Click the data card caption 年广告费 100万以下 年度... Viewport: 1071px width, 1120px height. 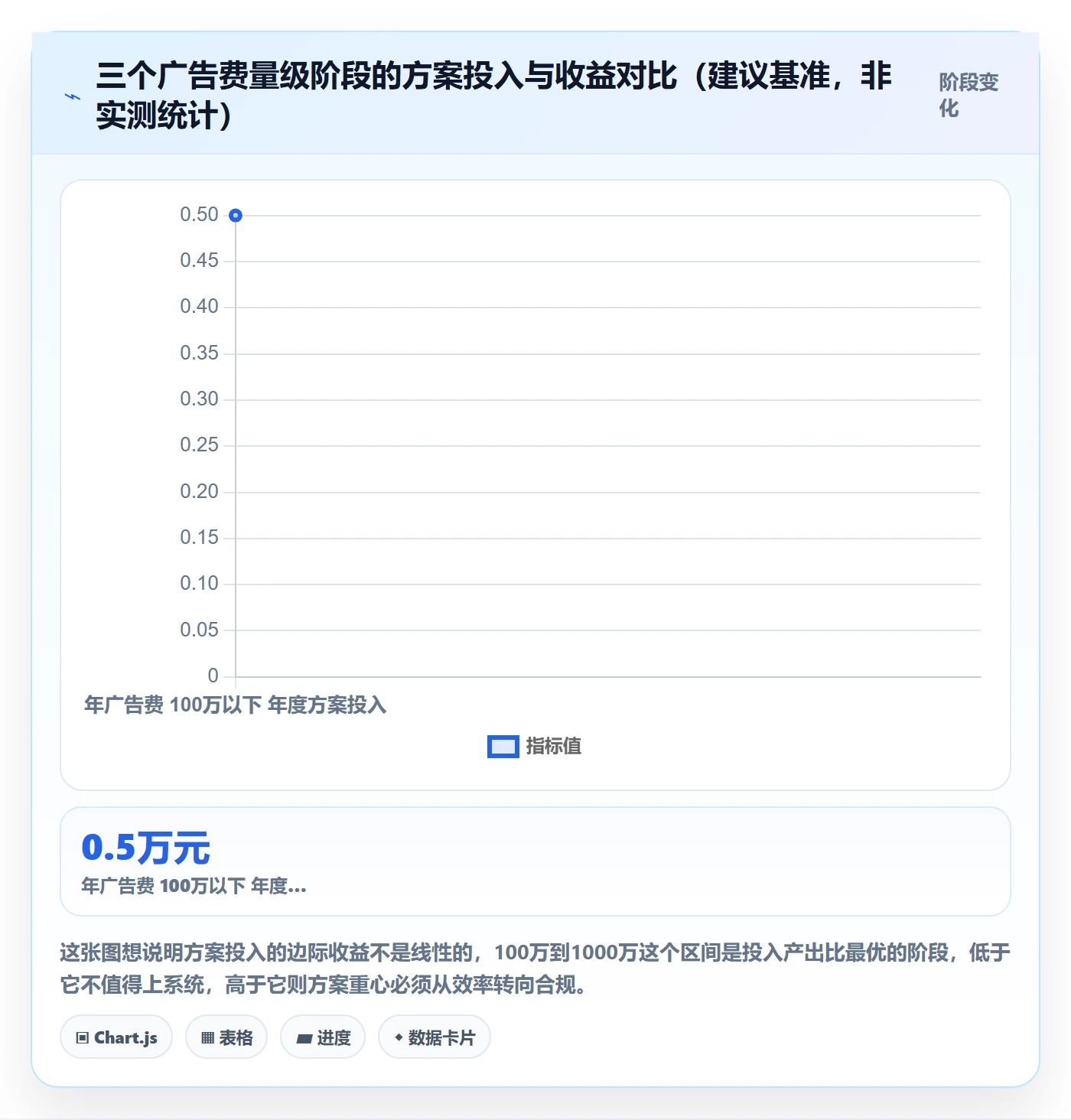point(194,886)
